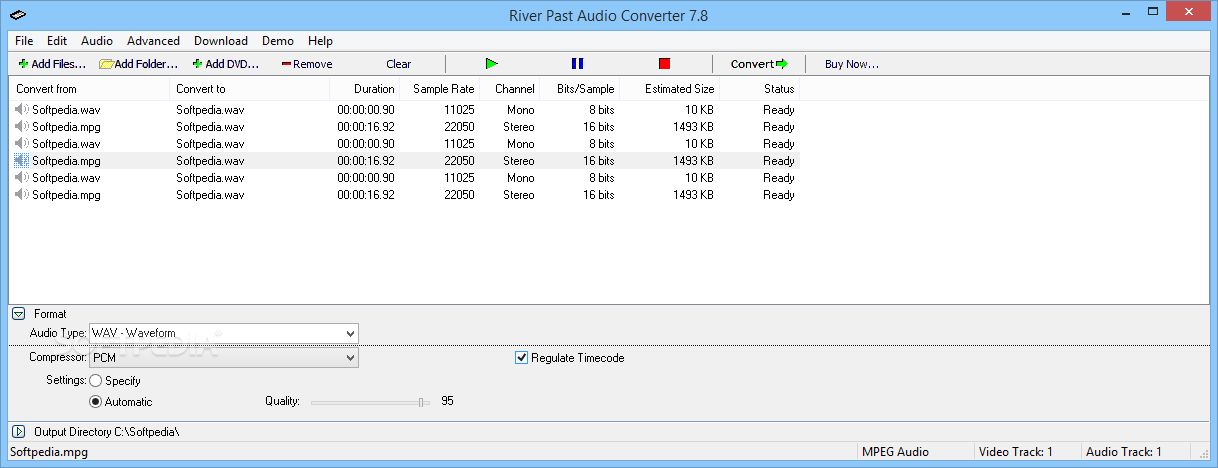Click the Convert button with green arrow

[759, 64]
